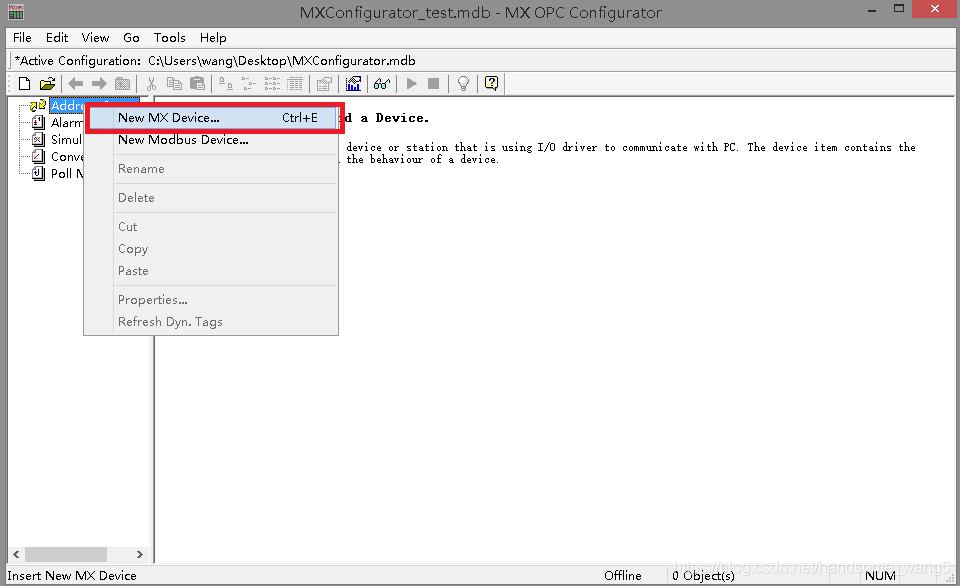Click the "0 Object(s)" status bar entry

point(703,576)
